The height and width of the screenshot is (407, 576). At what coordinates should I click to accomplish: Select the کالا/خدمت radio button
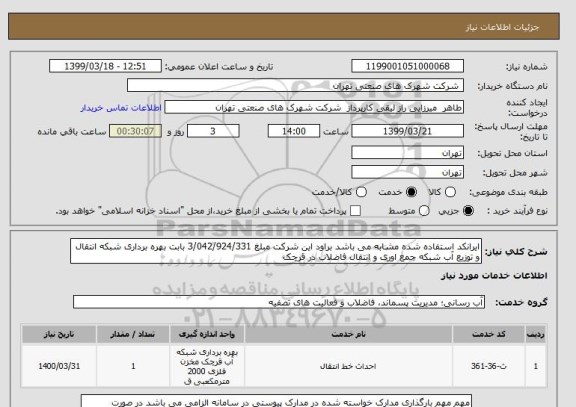361,192
